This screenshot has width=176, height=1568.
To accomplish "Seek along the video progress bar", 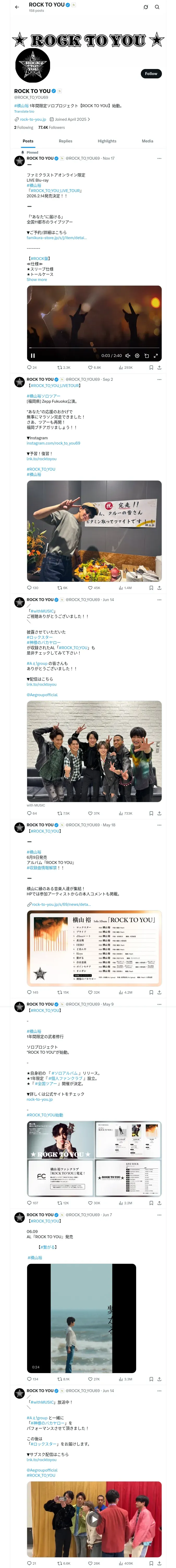I will [x=94, y=349].
